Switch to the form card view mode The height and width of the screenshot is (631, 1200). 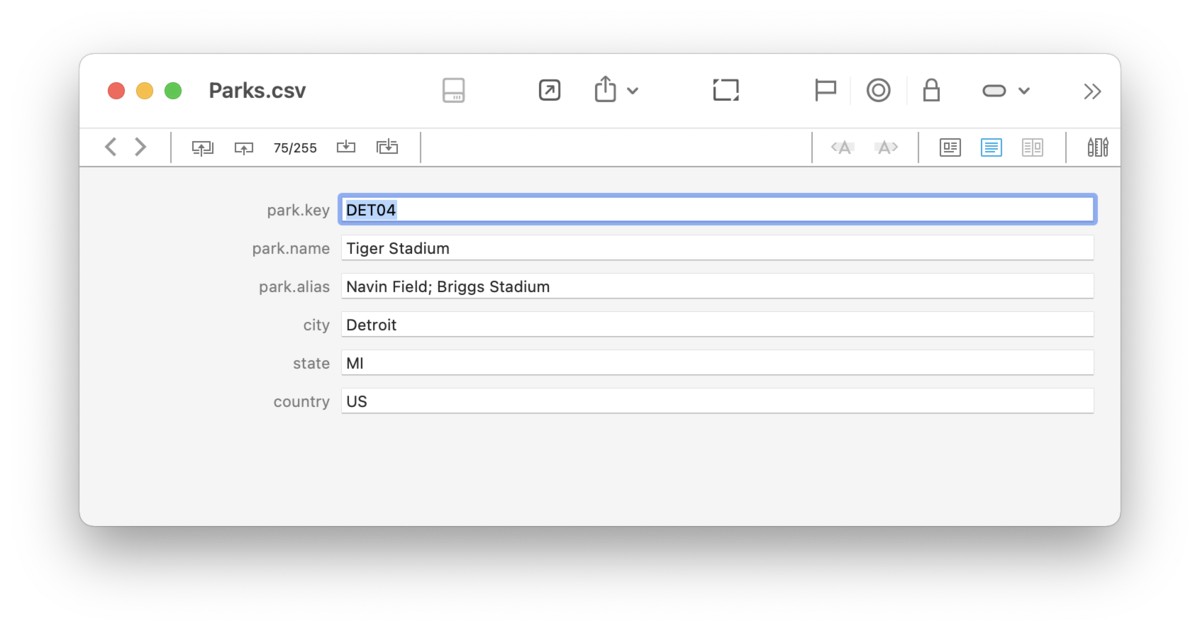[x=950, y=148]
